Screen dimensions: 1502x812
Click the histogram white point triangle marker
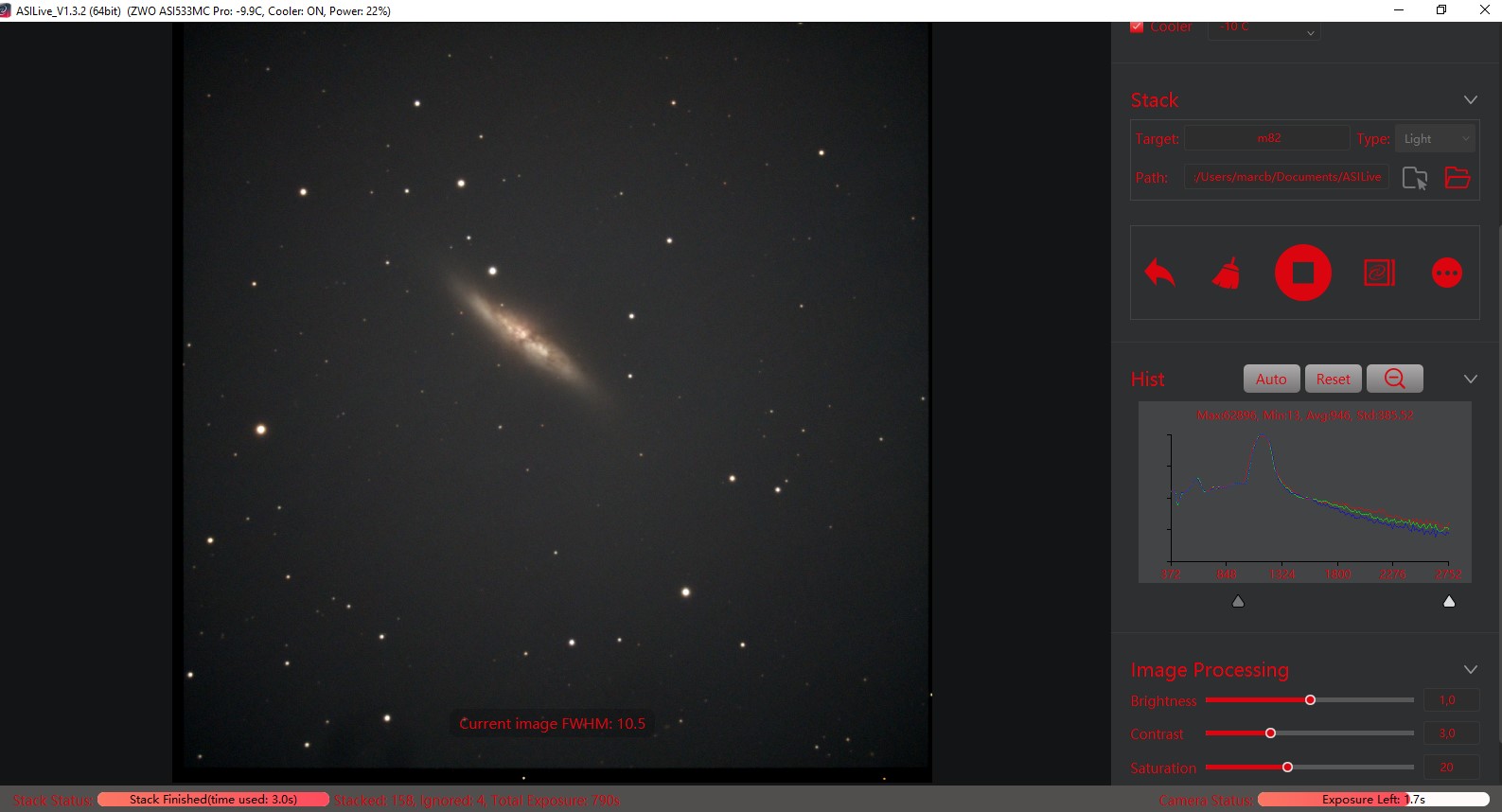click(x=1449, y=601)
